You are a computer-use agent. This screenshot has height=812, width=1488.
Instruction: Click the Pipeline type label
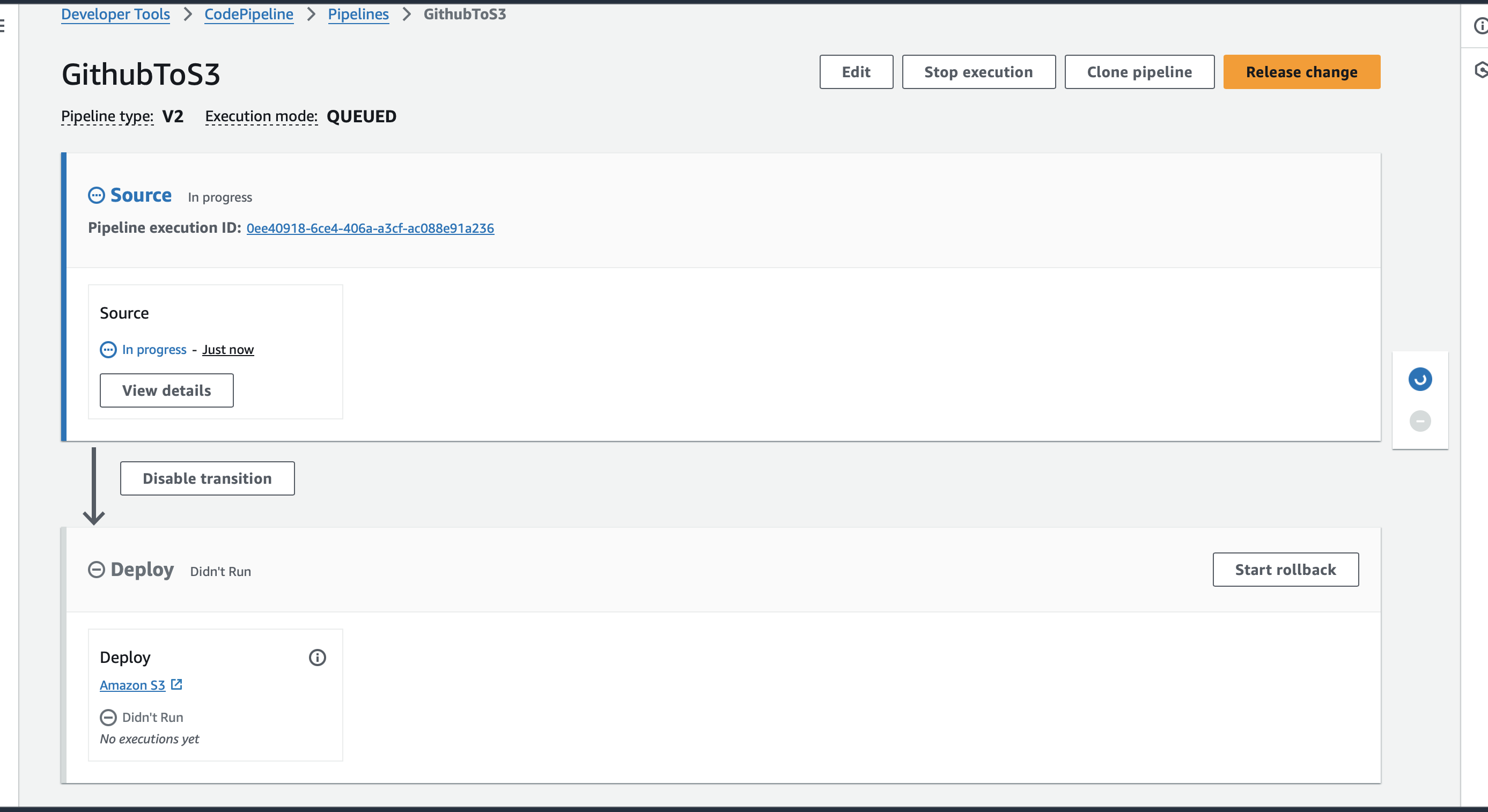coord(107,117)
